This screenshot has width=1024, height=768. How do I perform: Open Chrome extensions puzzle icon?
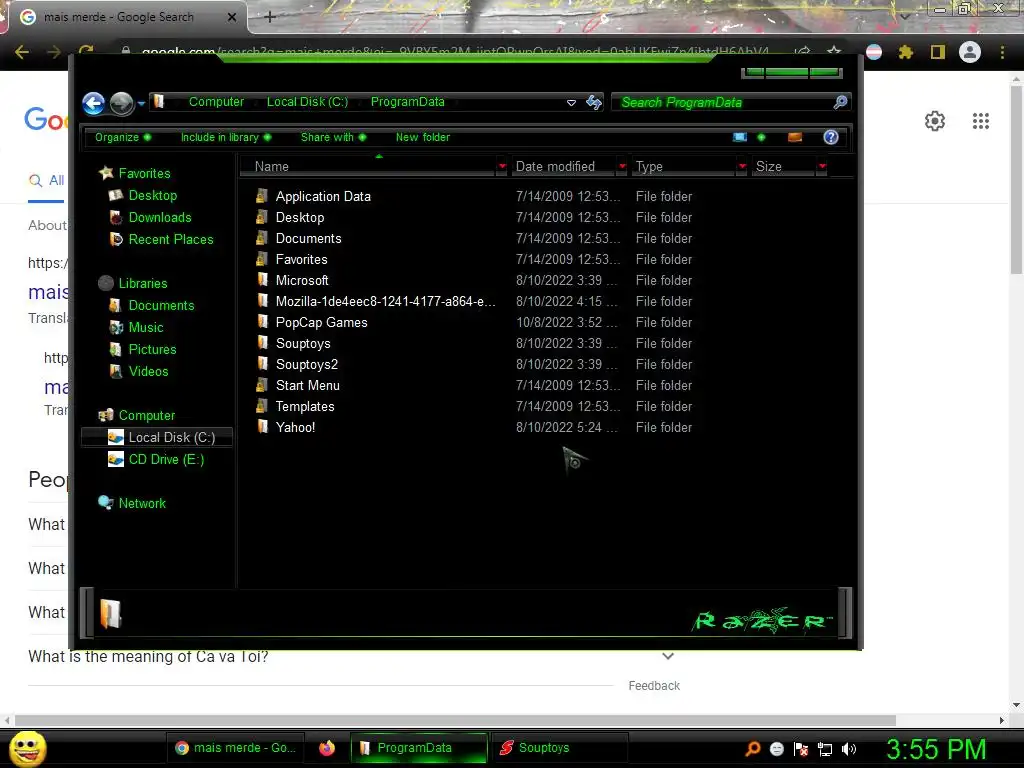pyautogui.click(x=906, y=52)
